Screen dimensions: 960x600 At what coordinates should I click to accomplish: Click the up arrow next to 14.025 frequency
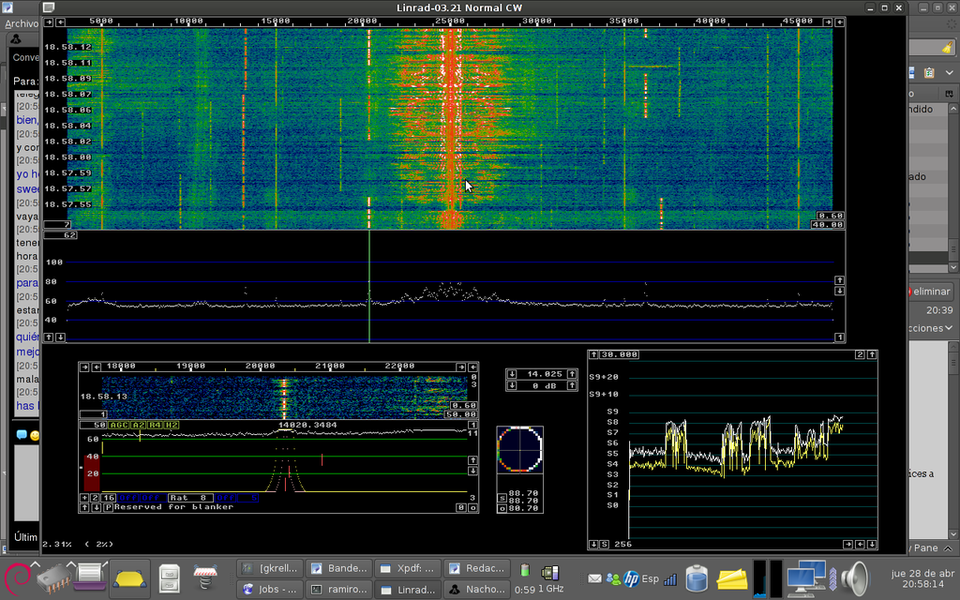[x=572, y=374]
